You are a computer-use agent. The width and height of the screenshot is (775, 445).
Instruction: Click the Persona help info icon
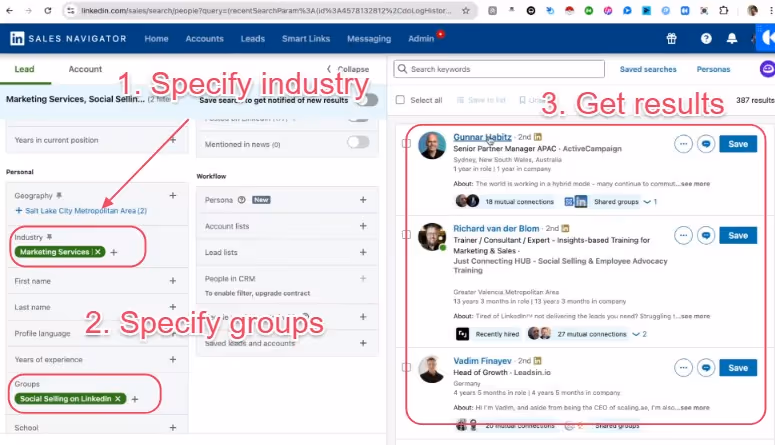pyautogui.click(x=242, y=200)
